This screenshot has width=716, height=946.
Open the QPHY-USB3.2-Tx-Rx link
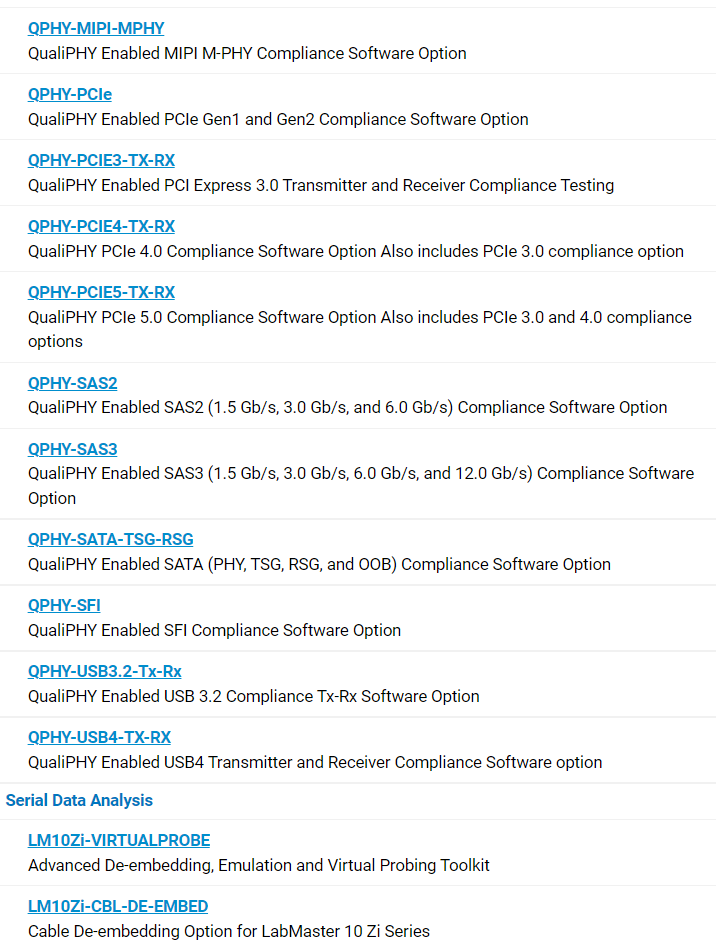104,671
